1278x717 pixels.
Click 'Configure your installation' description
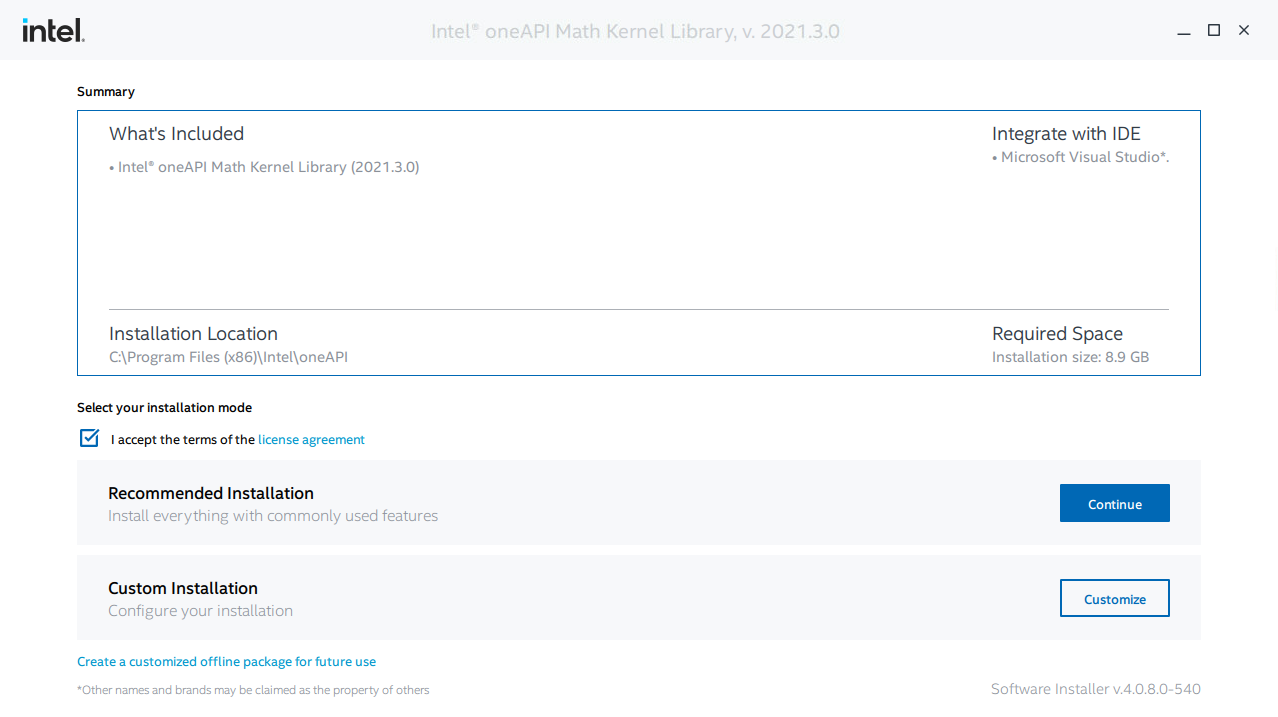pos(200,611)
